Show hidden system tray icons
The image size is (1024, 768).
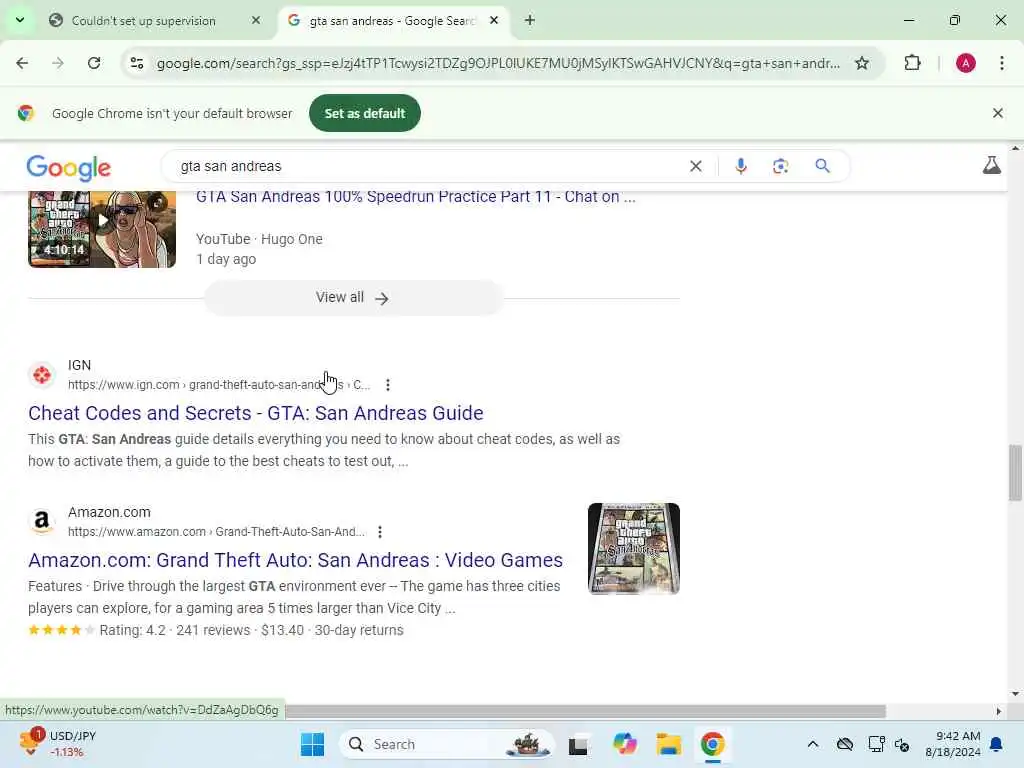[812, 744]
